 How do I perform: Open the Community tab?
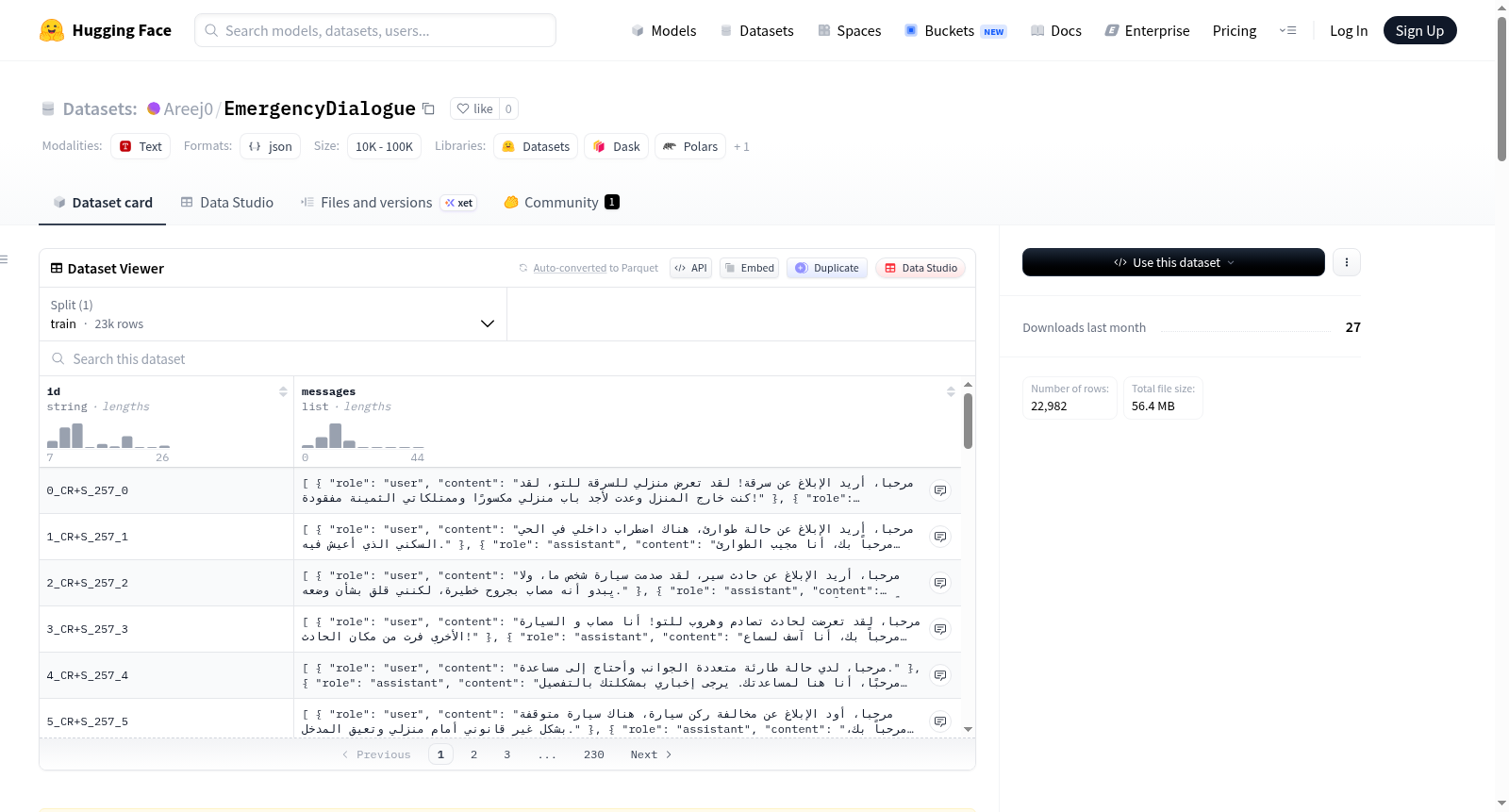(x=561, y=202)
